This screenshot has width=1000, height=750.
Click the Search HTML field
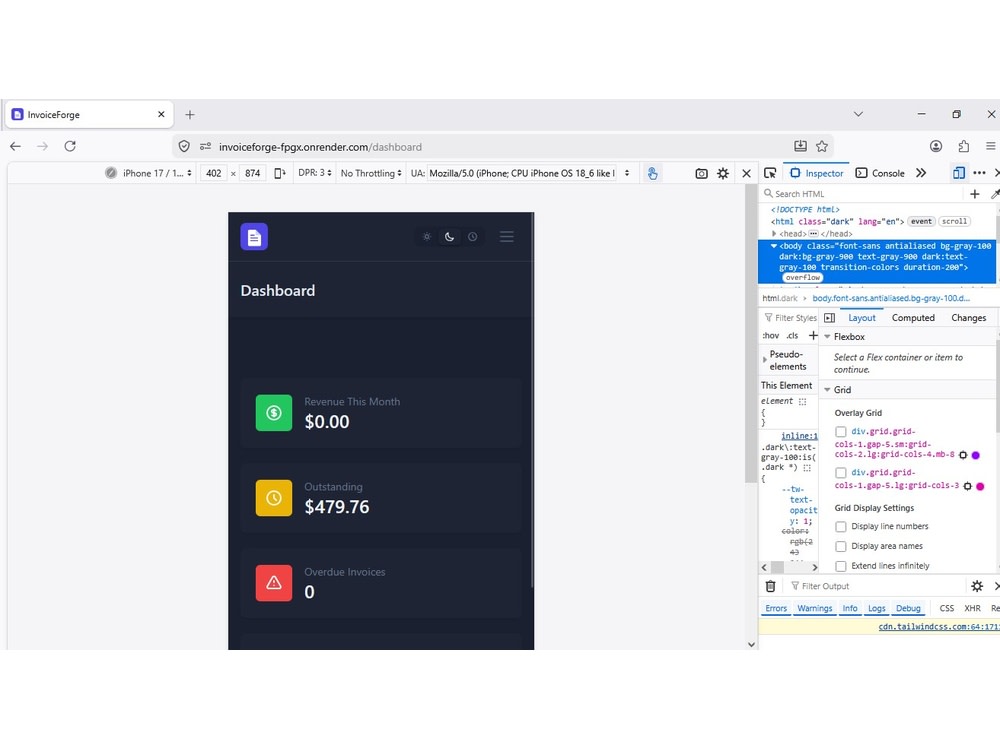tap(861, 194)
